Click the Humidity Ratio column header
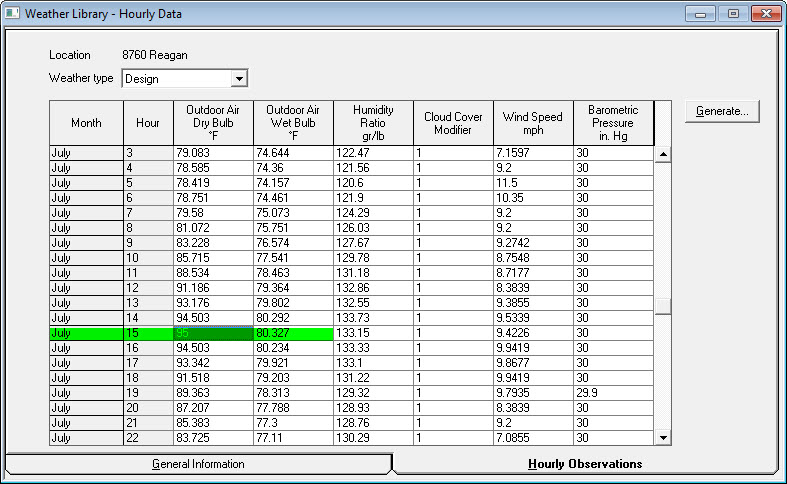Screen dimensions: 787x484 [x=373, y=123]
